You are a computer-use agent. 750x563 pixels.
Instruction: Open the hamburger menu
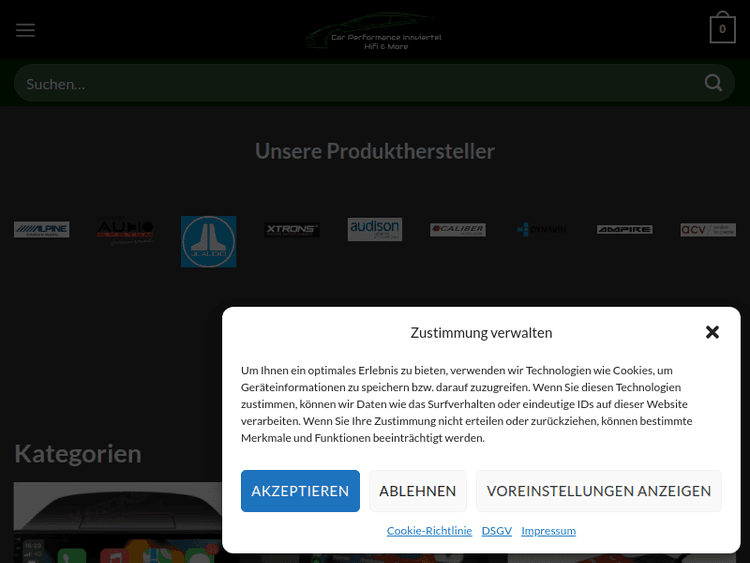(x=25, y=30)
